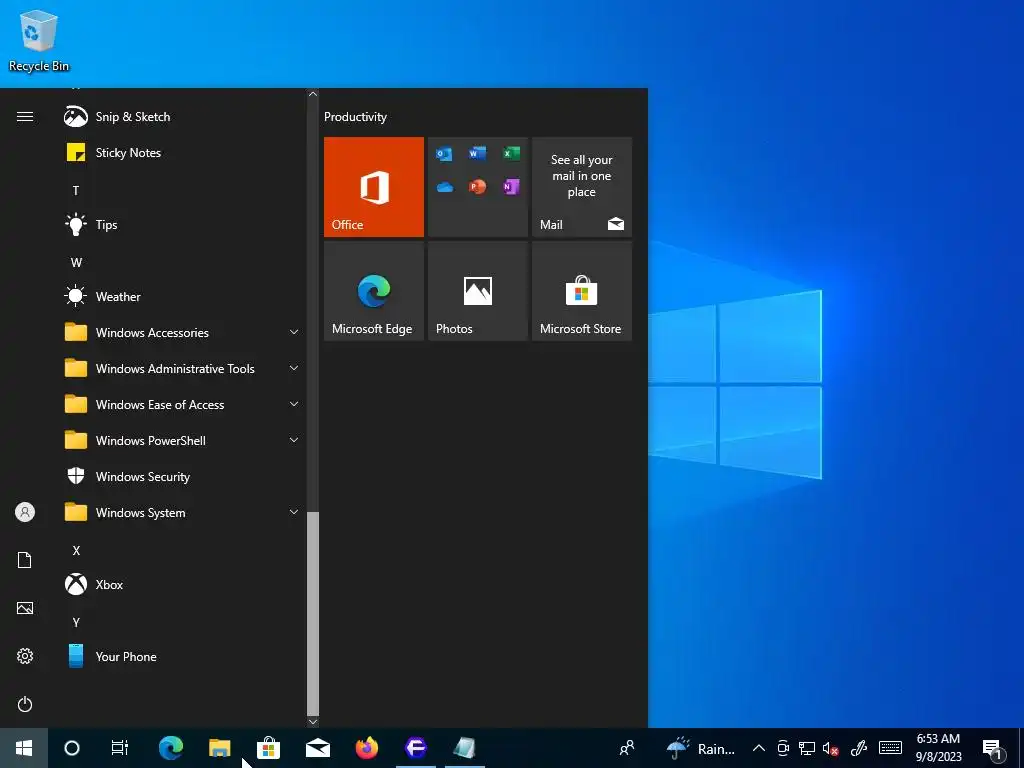Screen dimensions: 1024x768
Task: Open OneNote icon in Office apps tile
Action: [511, 187]
